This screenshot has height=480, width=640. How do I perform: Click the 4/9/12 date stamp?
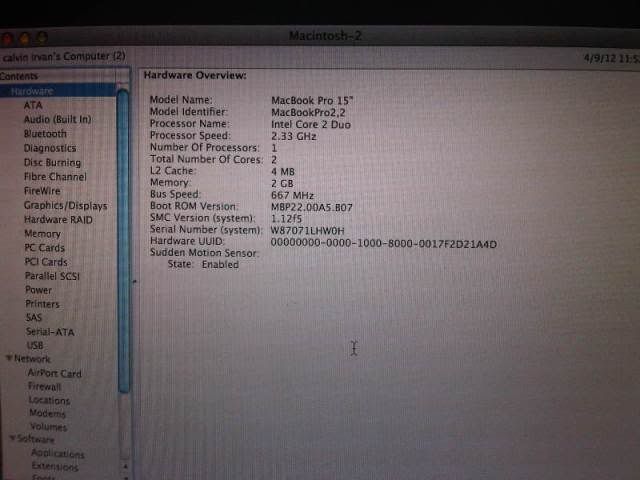(x=600, y=58)
